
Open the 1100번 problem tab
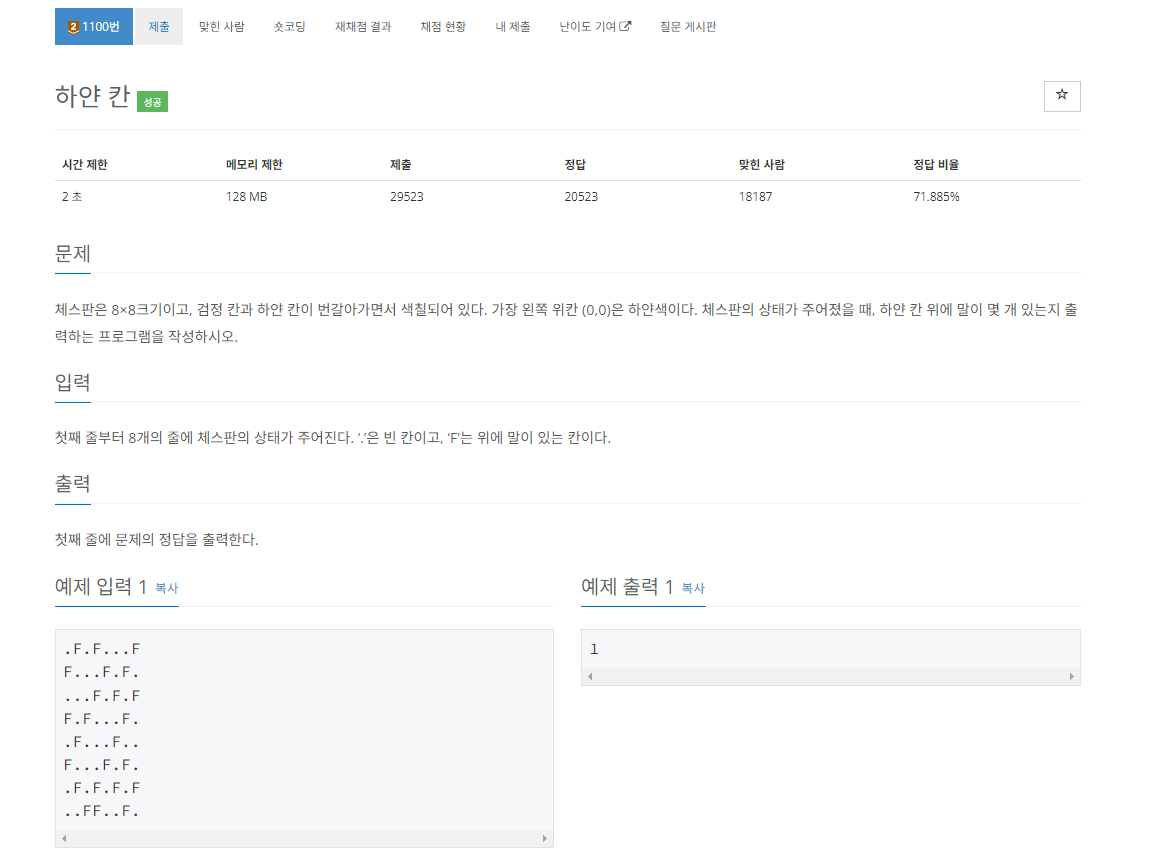(93, 26)
